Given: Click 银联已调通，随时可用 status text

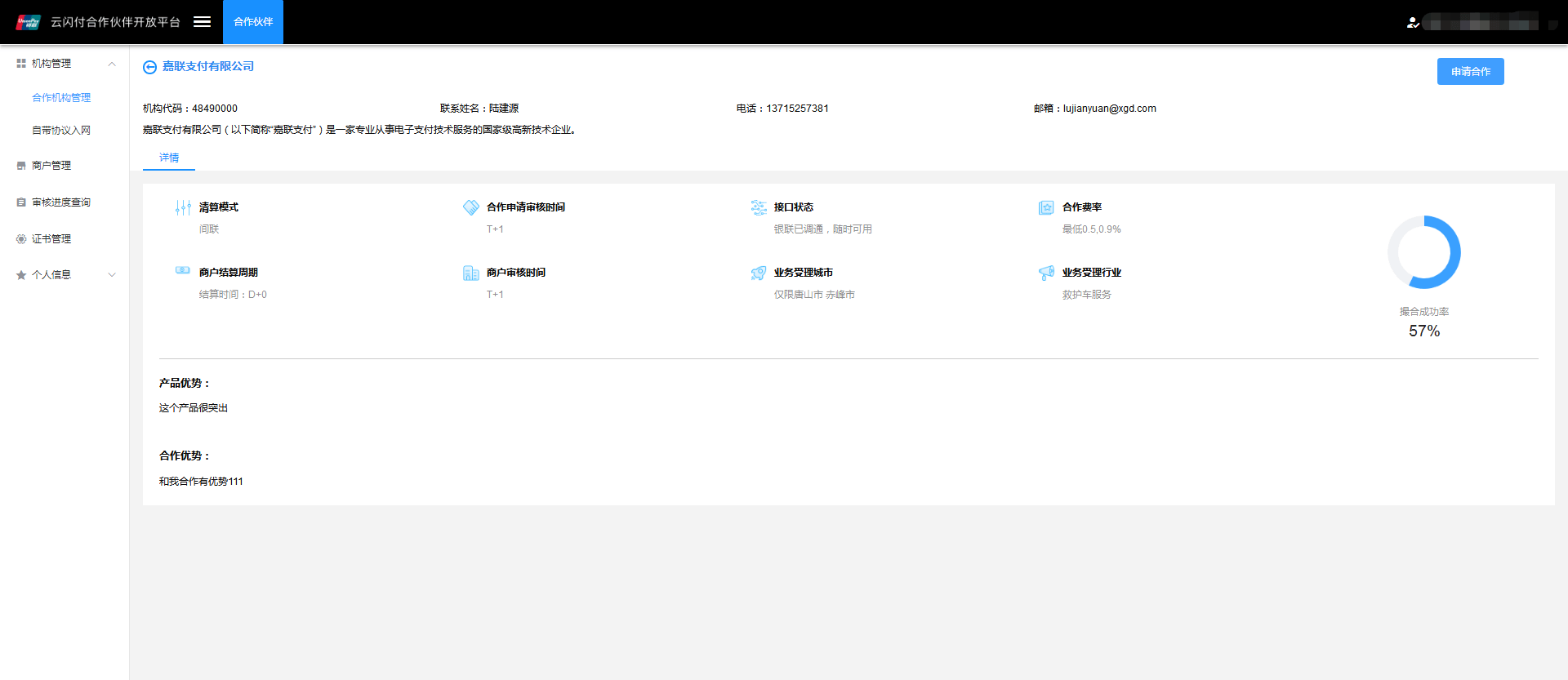Looking at the screenshot, I should [x=823, y=229].
